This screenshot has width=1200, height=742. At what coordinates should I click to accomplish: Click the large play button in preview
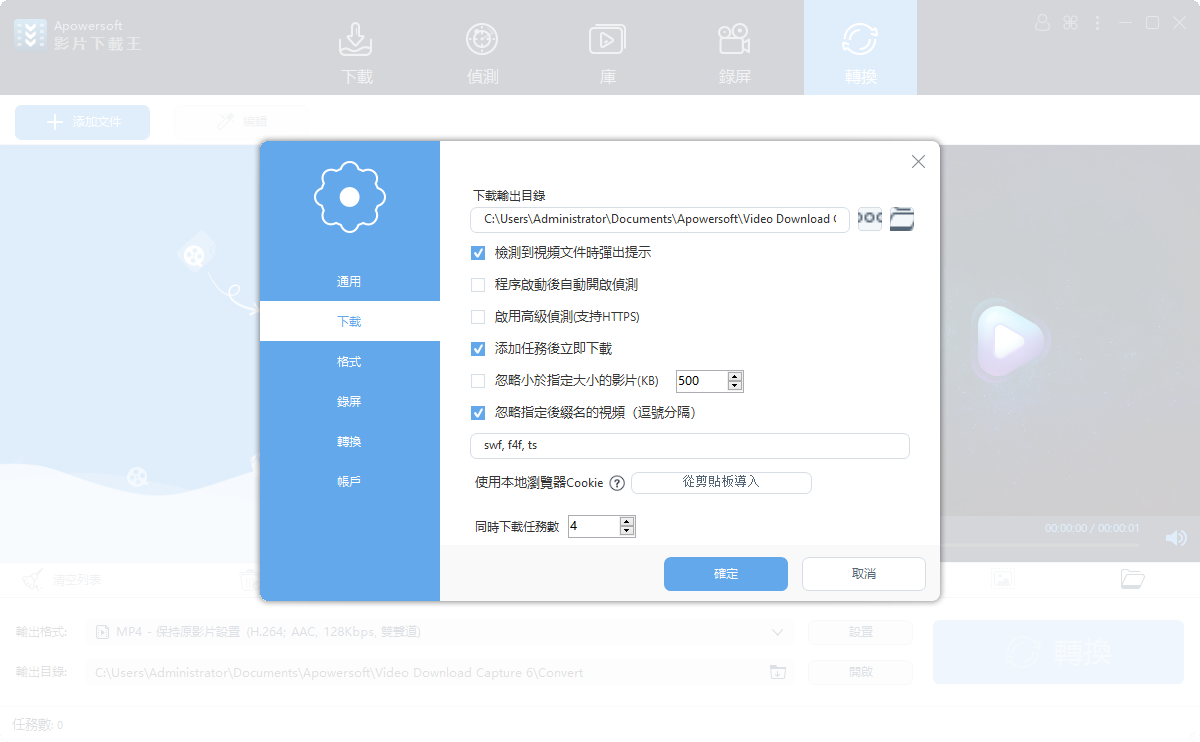point(1008,341)
